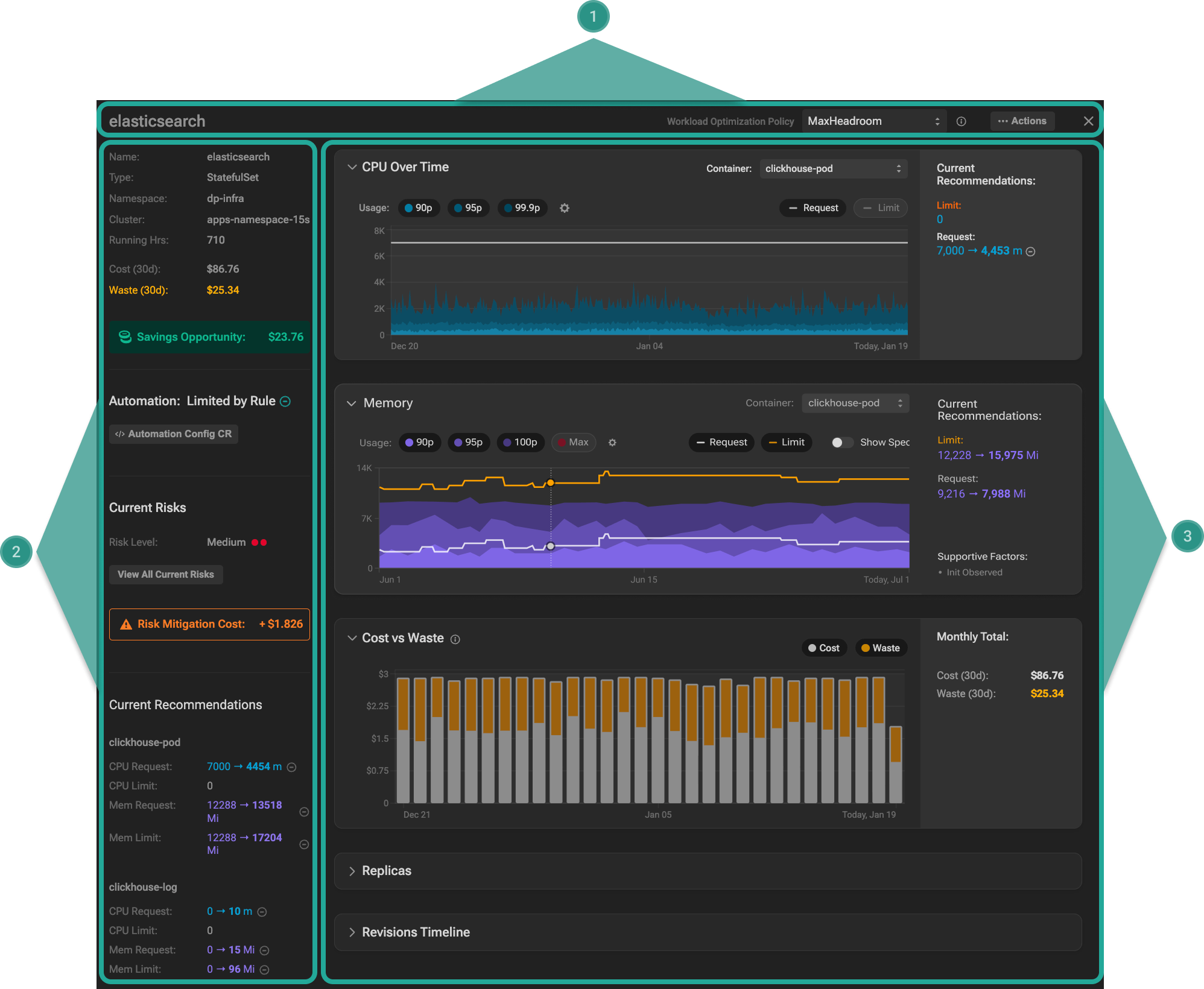Enable the Memory Max usage series
The width and height of the screenshot is (1204, 989).
click(574, 442)
